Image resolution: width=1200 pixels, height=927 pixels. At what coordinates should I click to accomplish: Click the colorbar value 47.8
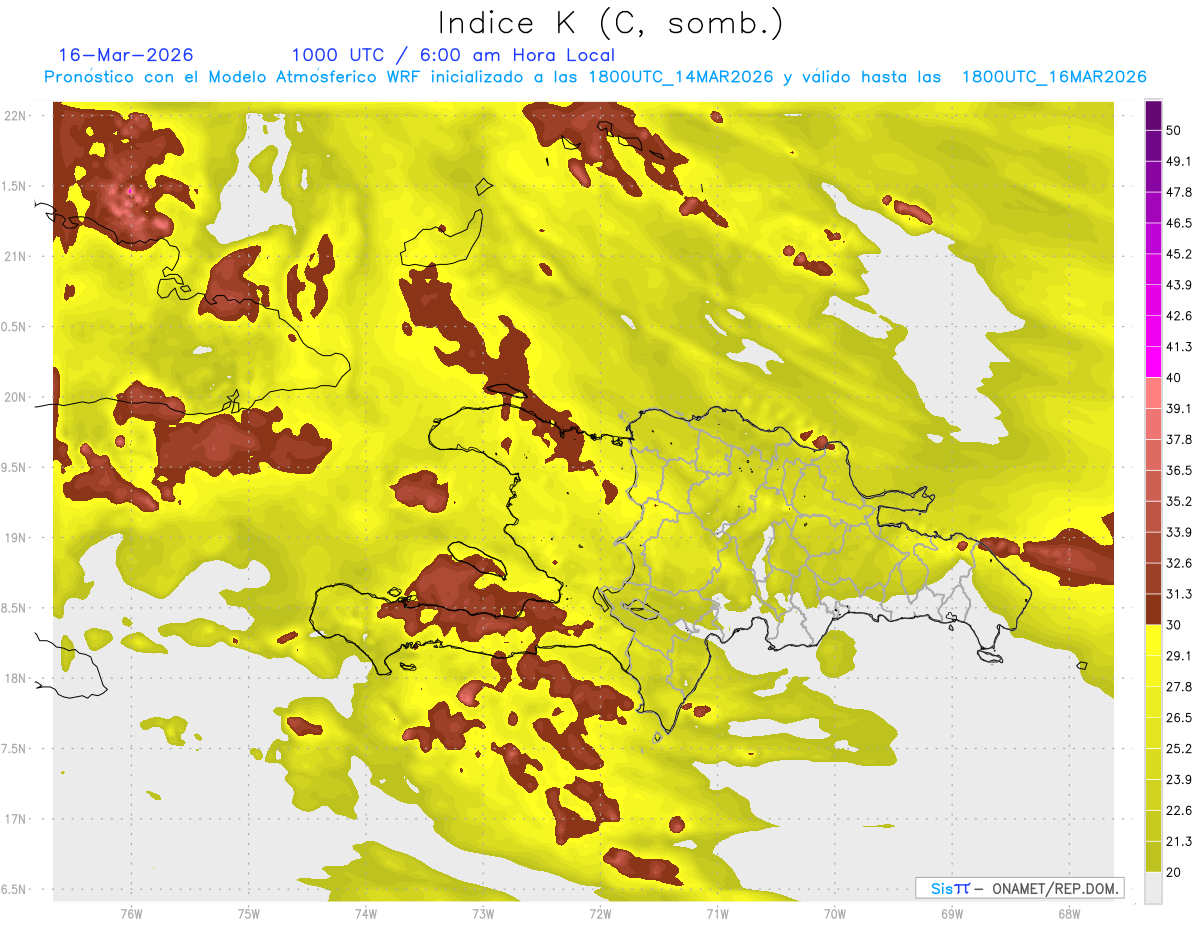pos(1179,192)
